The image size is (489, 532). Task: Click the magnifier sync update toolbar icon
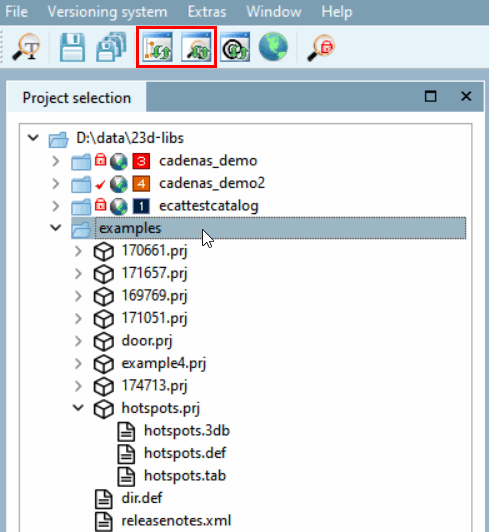coord(196,47)
